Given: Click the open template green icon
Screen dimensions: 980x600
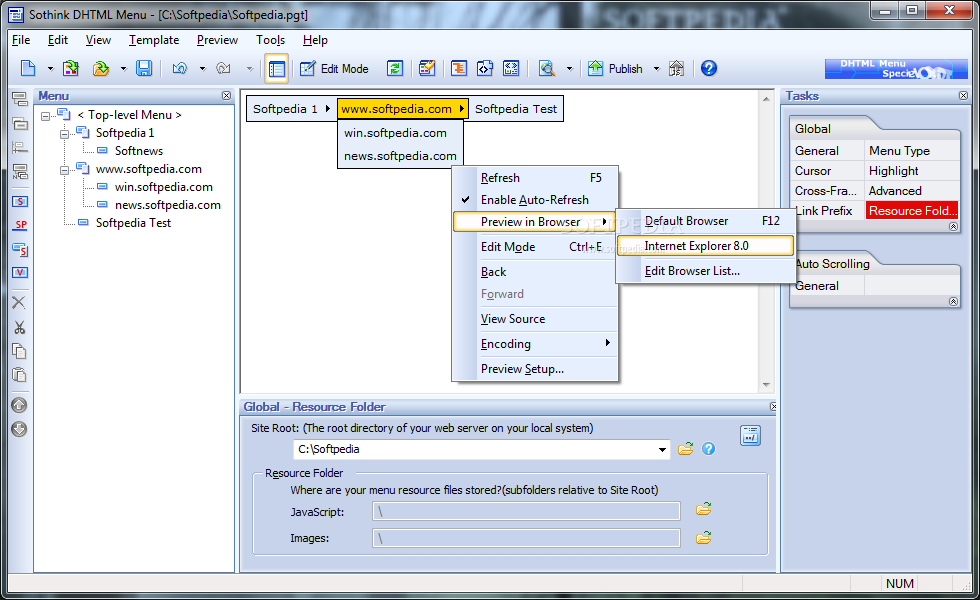Looking at the screenshot, I should coord(71,68).
